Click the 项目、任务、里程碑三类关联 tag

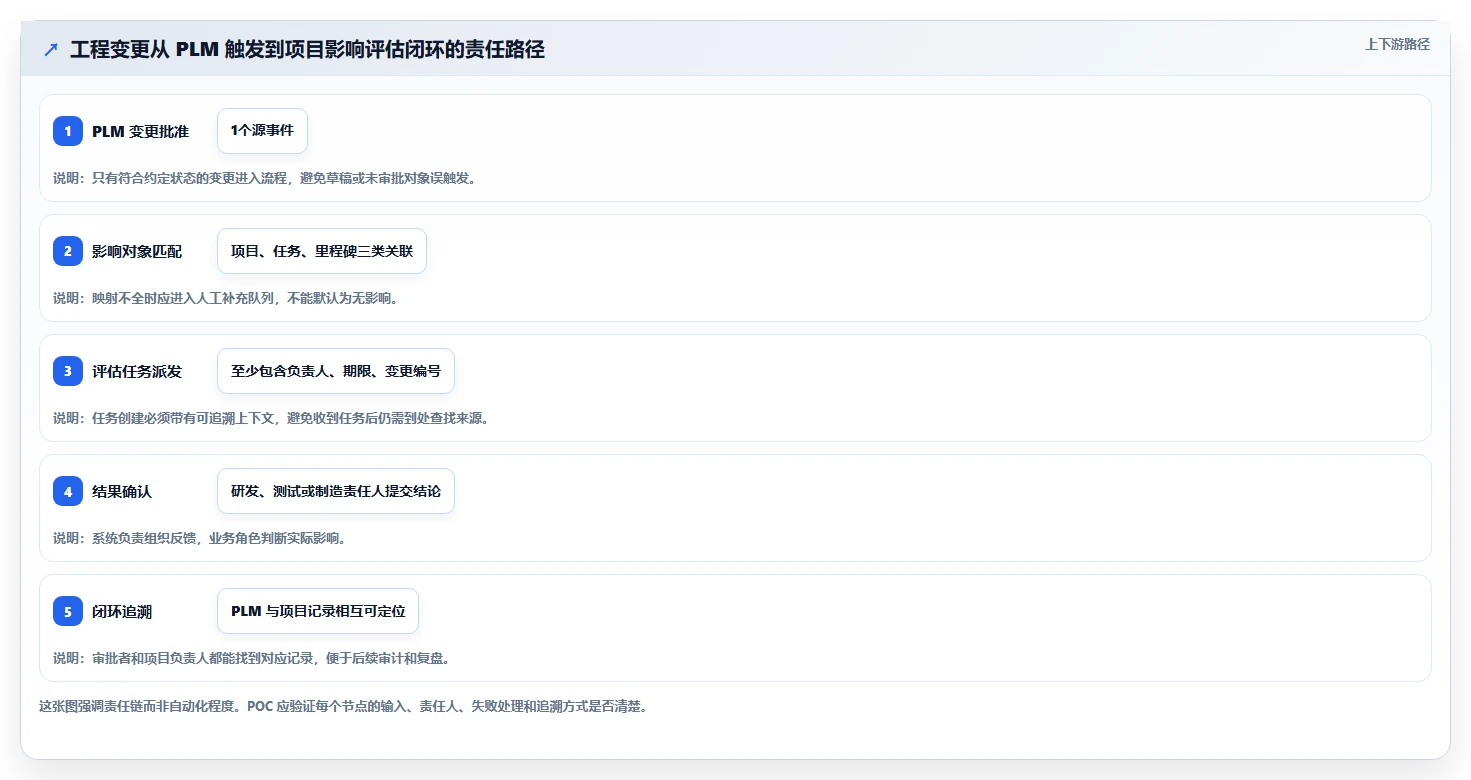coord(322,251)
